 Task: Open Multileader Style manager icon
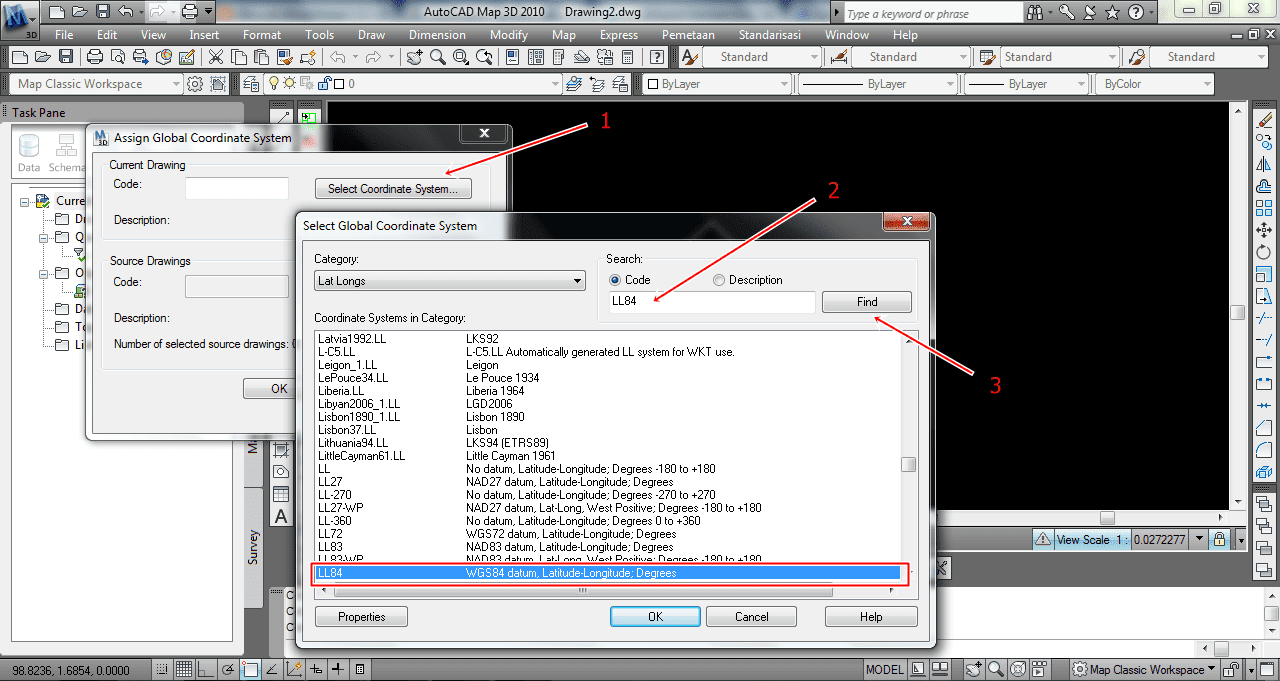coord(1136,57)
